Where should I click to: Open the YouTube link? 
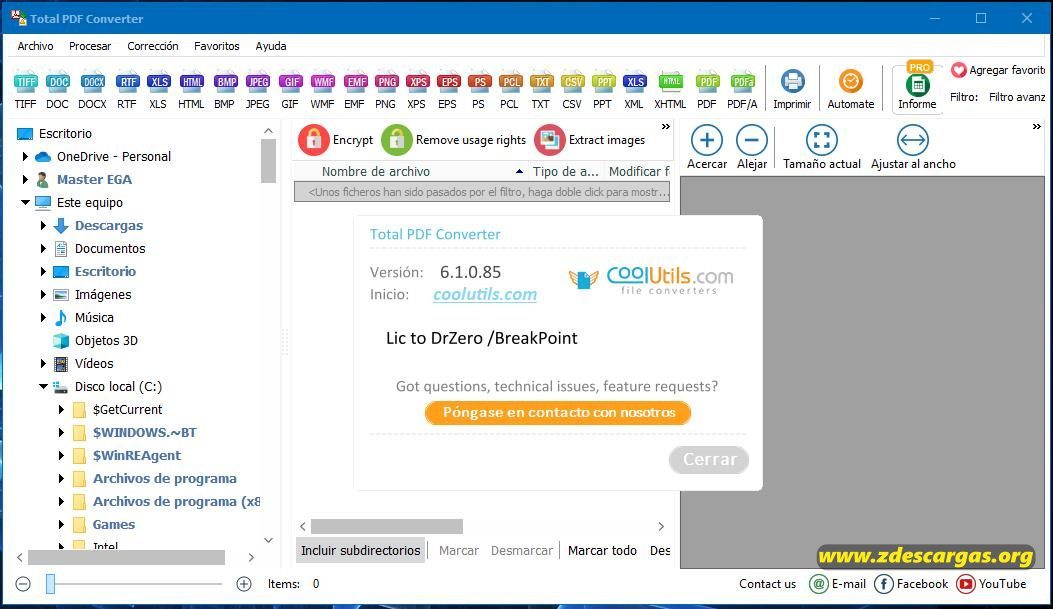point(992,584)
